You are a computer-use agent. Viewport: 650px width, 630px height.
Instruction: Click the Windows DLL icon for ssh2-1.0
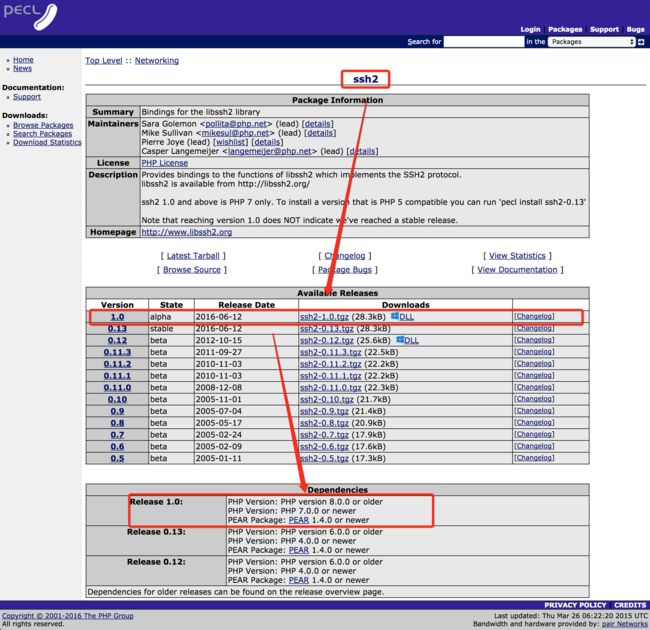coord(395,316)
